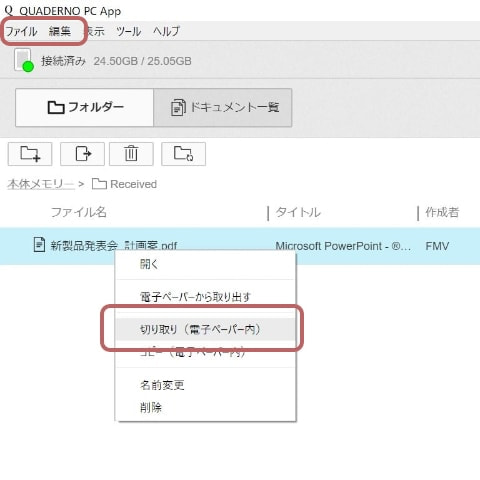Open the ファイル menu

point(21,31)
